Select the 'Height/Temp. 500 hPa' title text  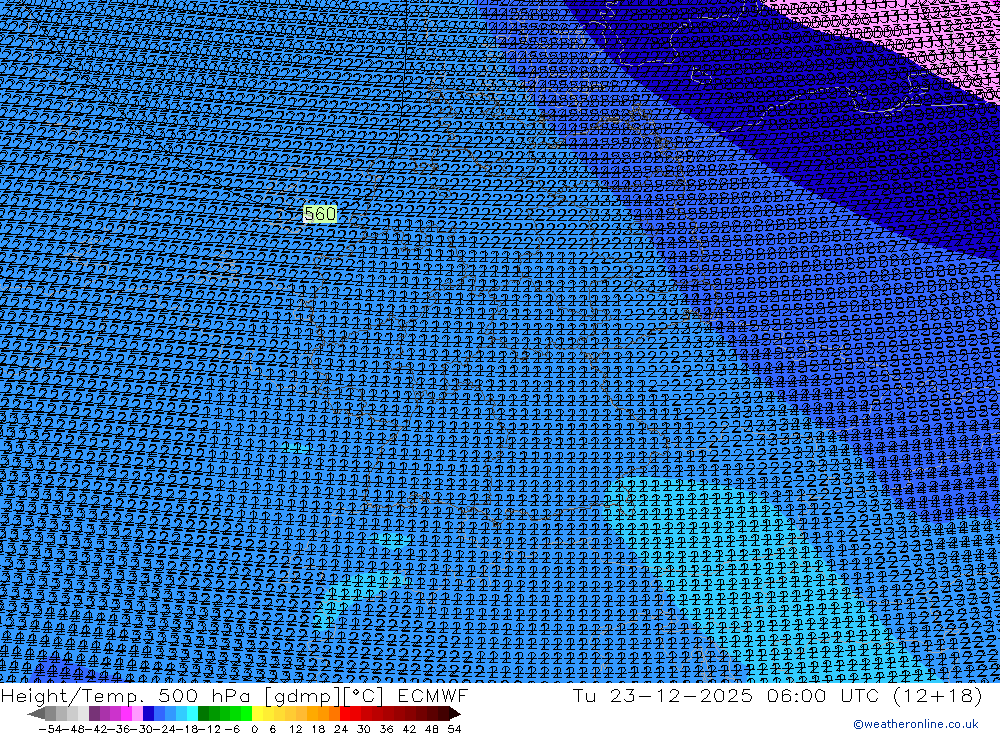126,695
